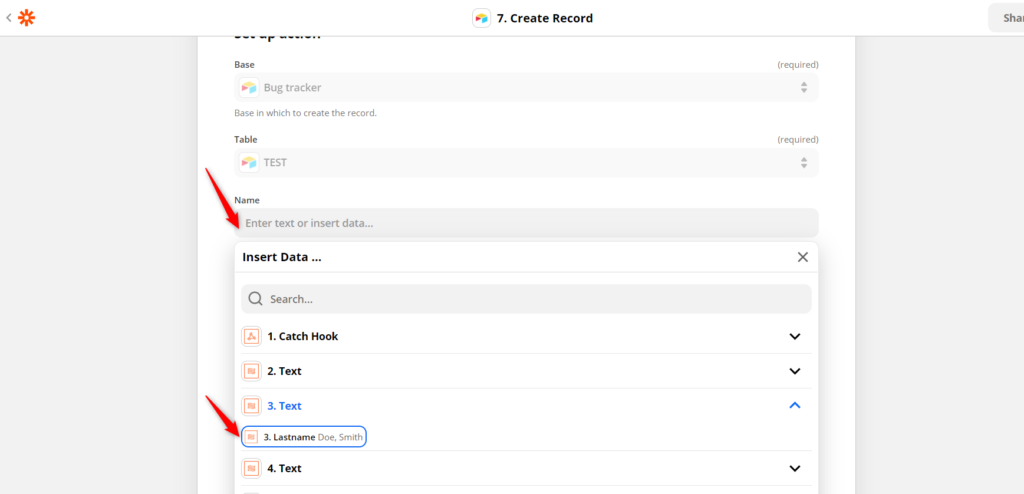Click the Catch Hook webhook icon

click(251, 337)
